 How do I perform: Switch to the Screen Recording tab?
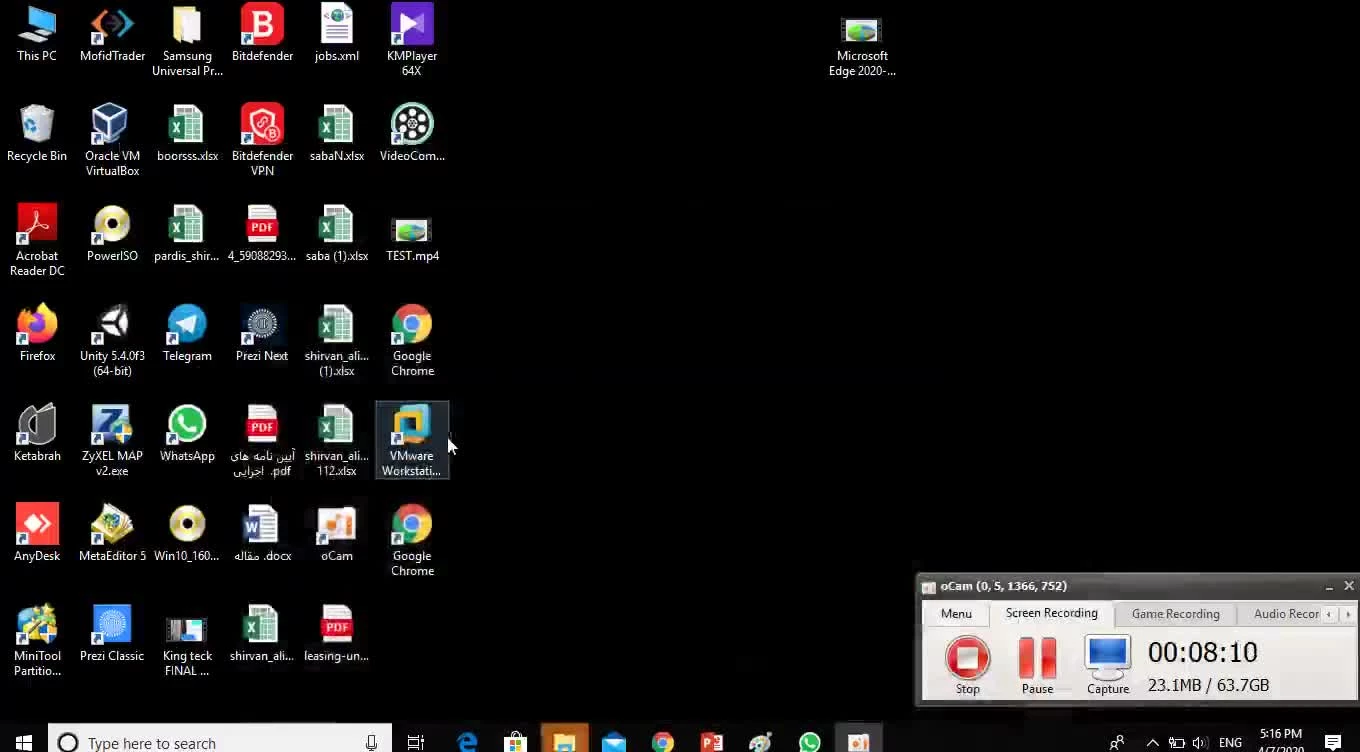tap(1051, 613)
